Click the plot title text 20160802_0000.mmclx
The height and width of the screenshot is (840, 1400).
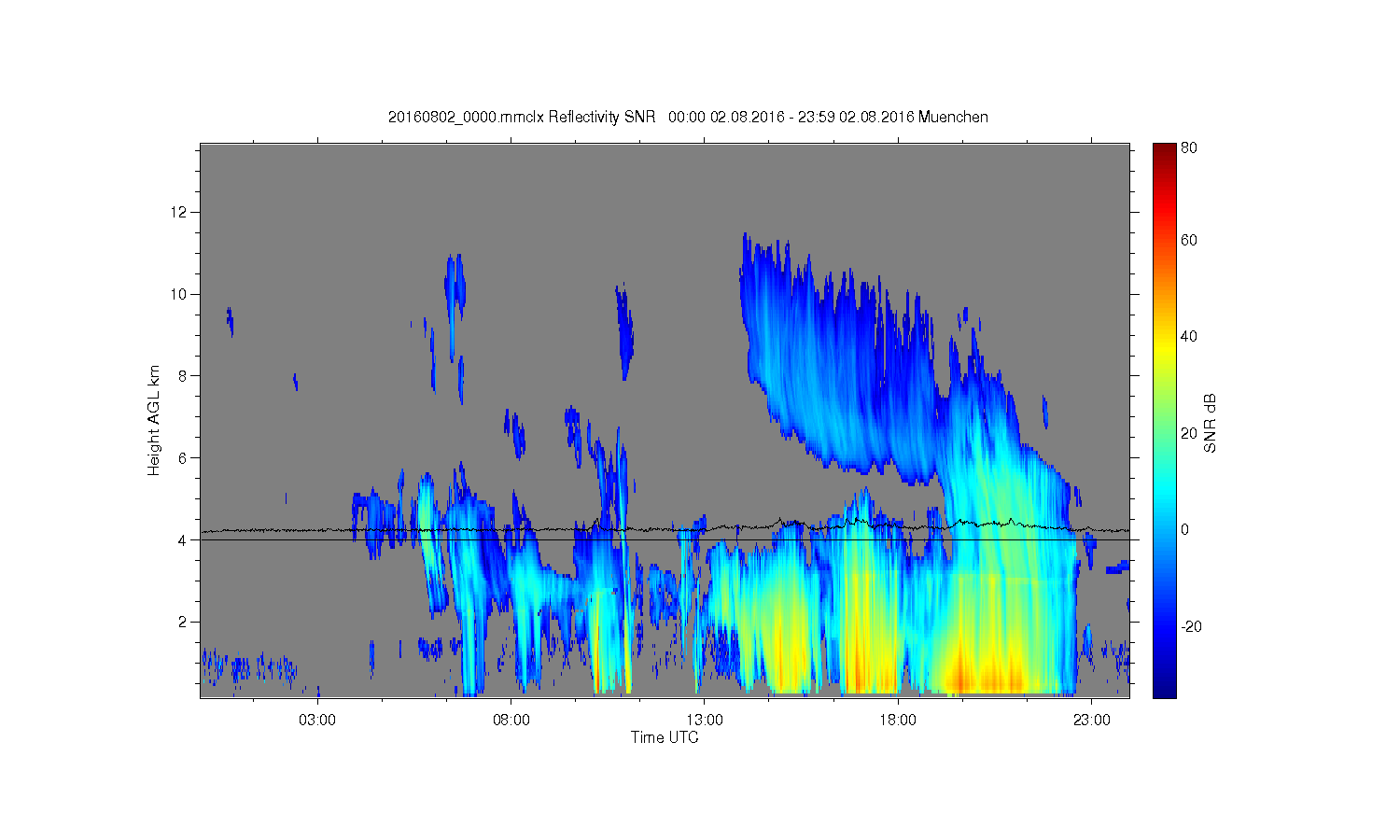(466, 118)
